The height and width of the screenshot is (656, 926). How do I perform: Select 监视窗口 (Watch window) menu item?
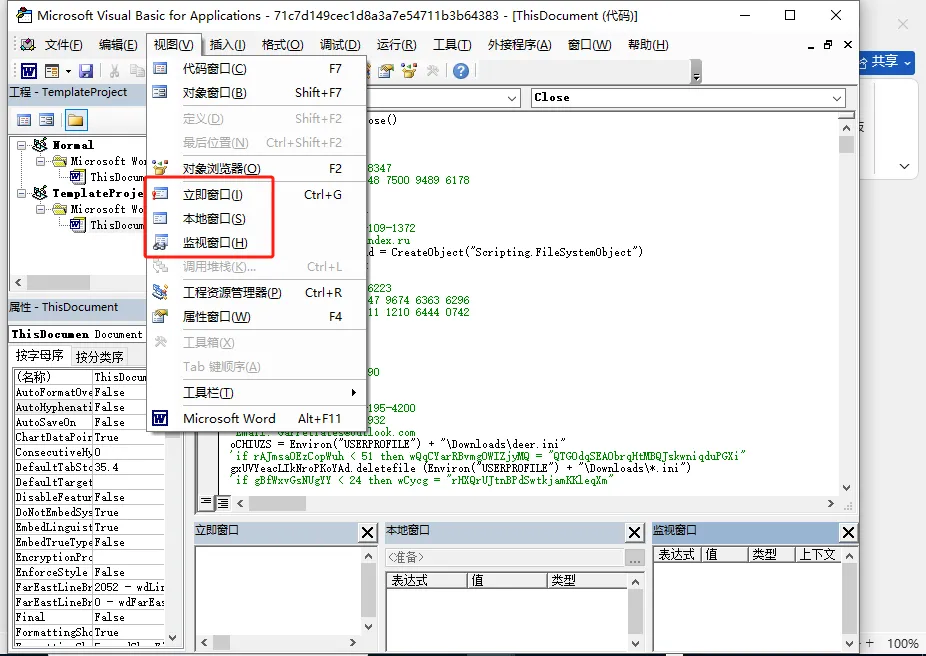[x=214, y=243]
